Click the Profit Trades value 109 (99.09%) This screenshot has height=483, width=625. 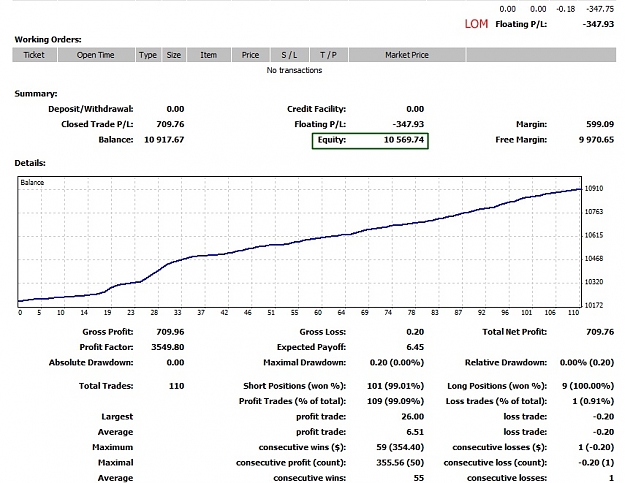point(395,401)
